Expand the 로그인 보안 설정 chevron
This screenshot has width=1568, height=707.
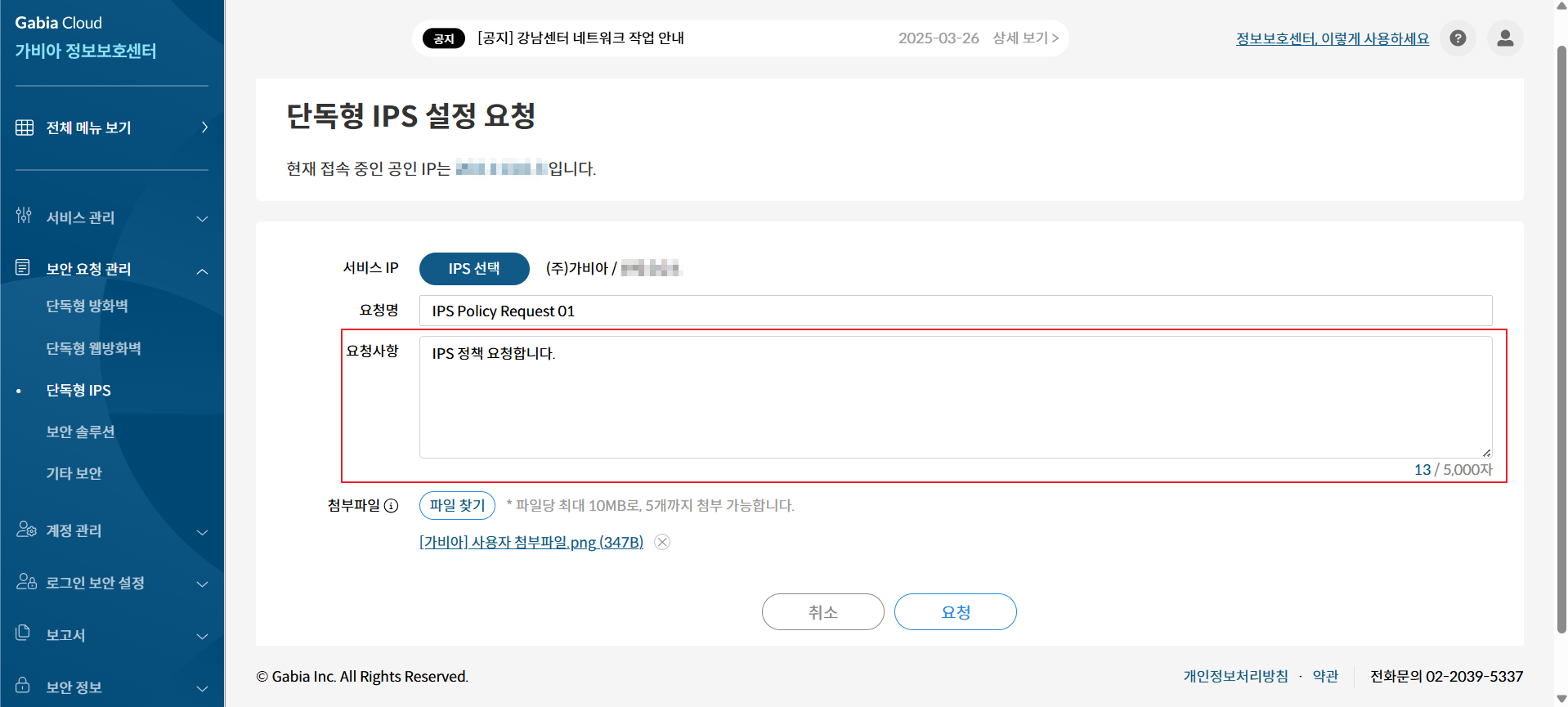(202, 584)
